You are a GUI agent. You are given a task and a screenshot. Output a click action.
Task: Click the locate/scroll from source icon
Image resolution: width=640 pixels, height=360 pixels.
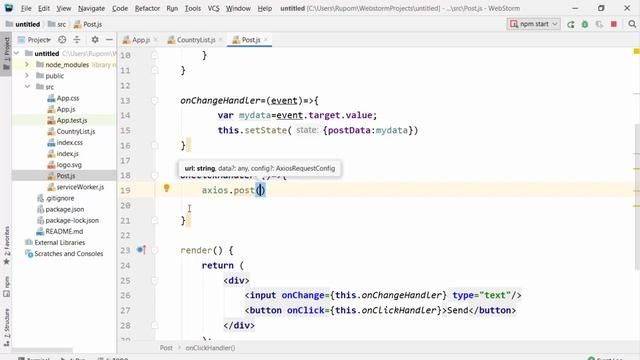[62, 40]
